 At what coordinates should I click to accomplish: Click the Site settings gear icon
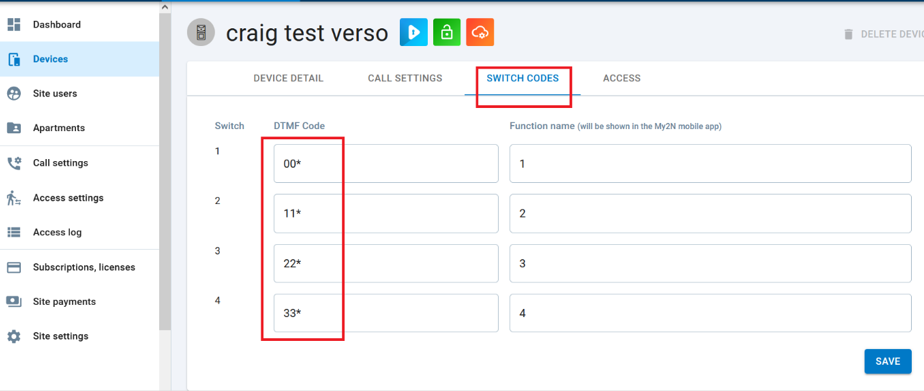pos(14,336)
